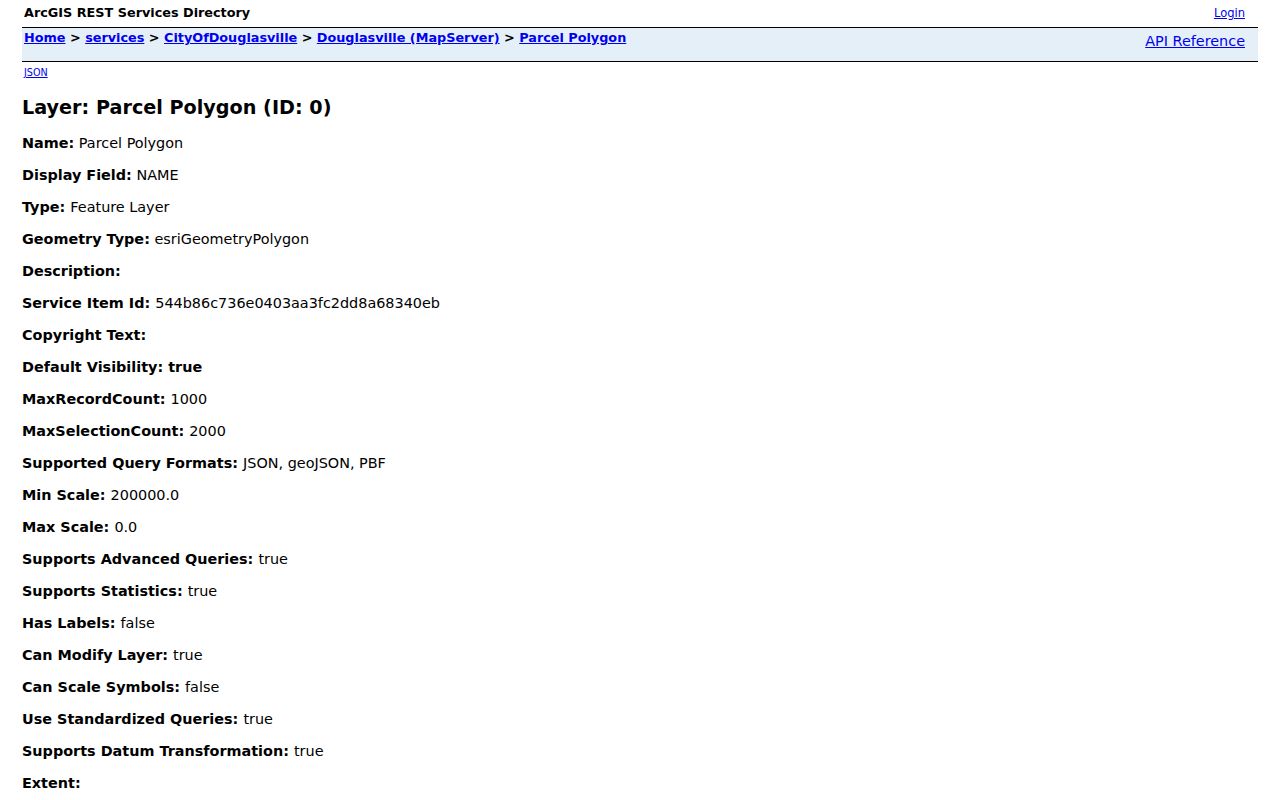Click the heading Layer: Parcel Polygon (ID: 0)
Screen dimensions: 1280x800
(x=177, y=107)
